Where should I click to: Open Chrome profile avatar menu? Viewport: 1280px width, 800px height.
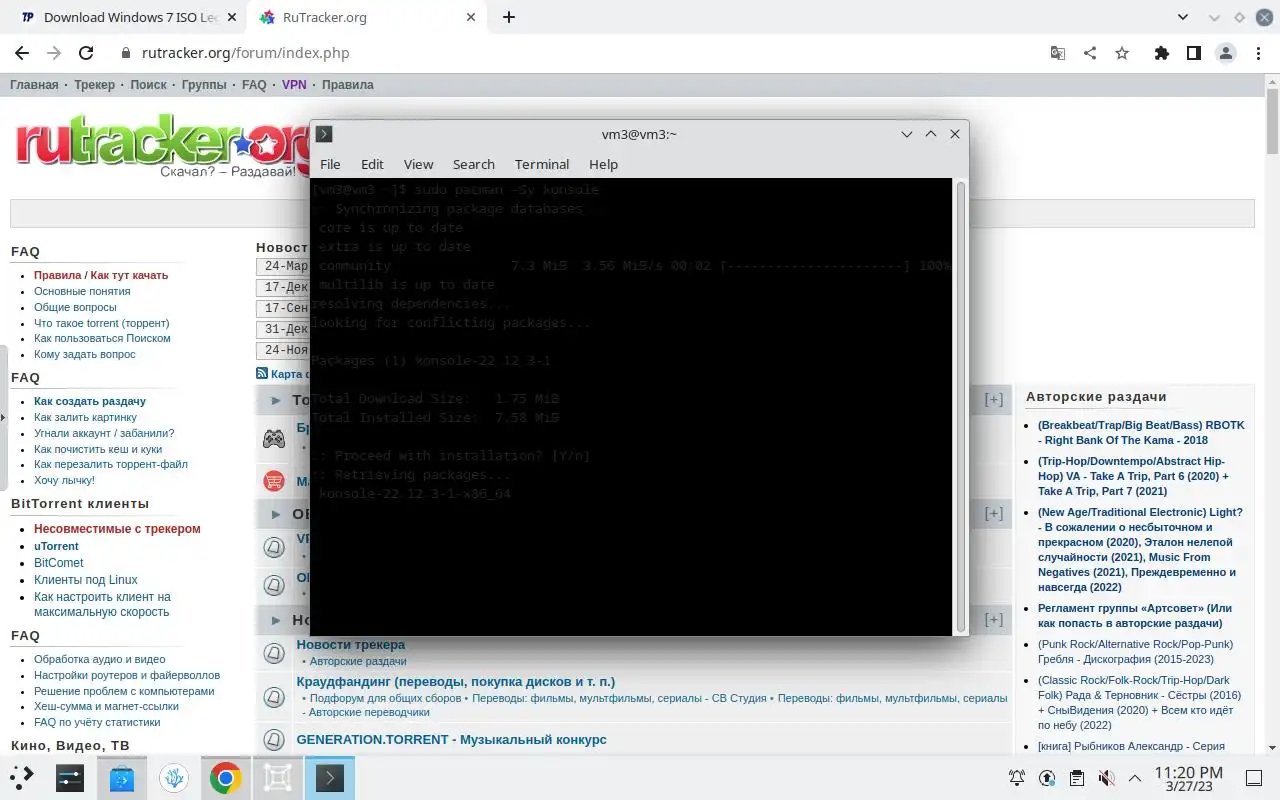(x=1225, y=53)
